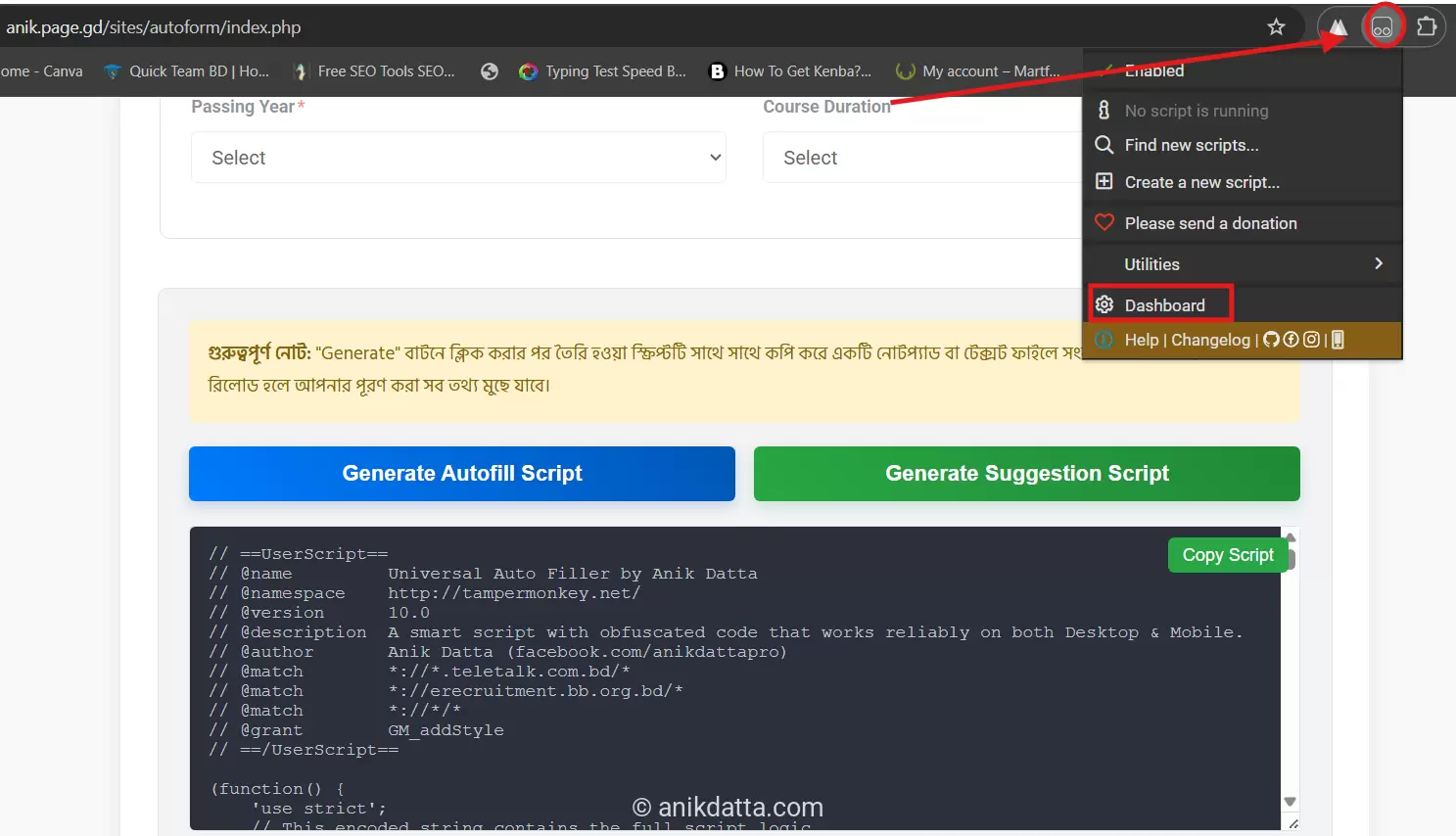Click the erecruitment.bb.org.bd @match line
Screen dimensions: 1456x836
point(446,691)
